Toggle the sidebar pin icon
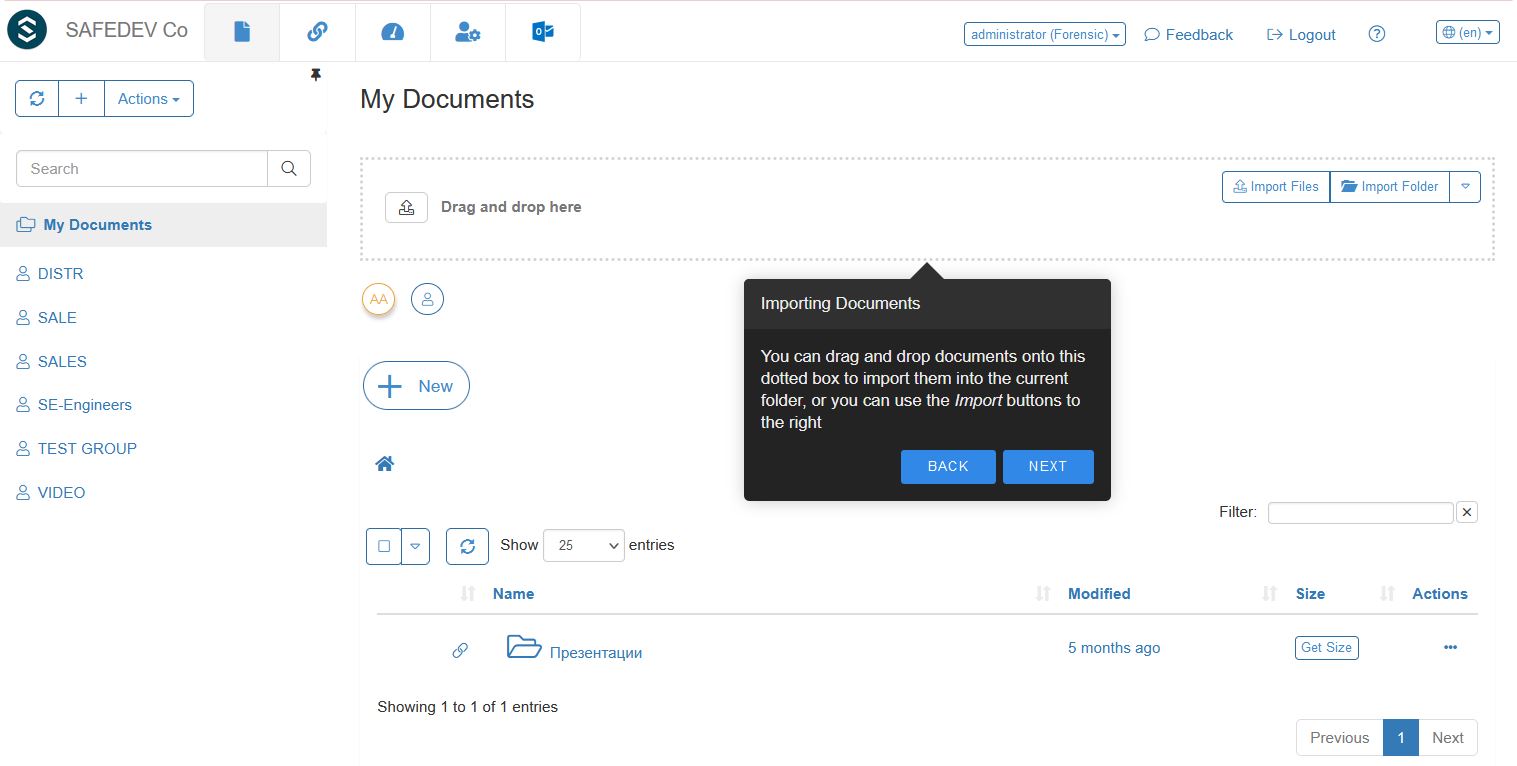 click(x=316, y=75)
